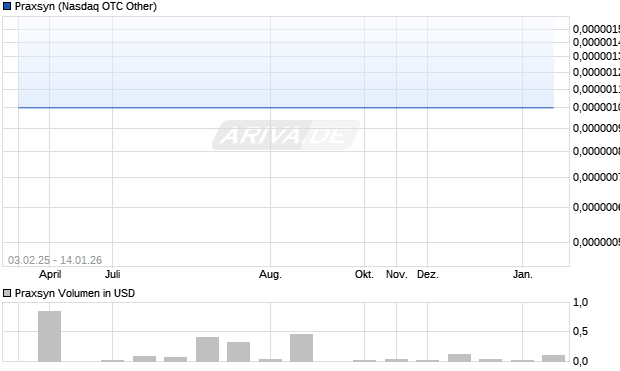Click the 'Aug.' axis label
Screen dimensions: 620x371
click(270, 274)
